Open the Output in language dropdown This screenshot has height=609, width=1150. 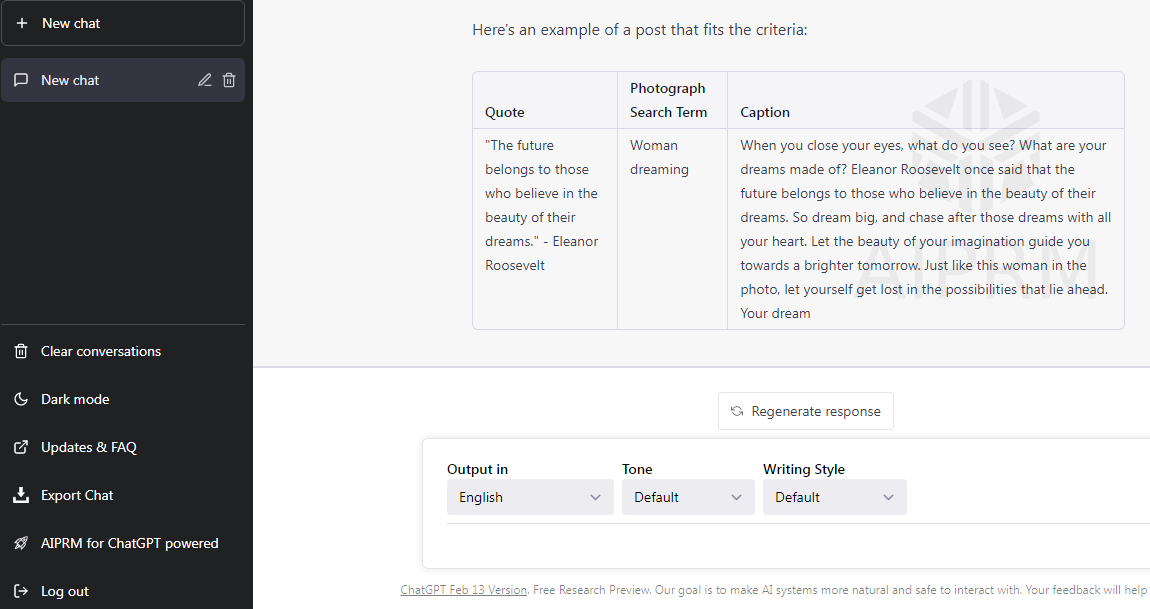click(x=530, y=497)
